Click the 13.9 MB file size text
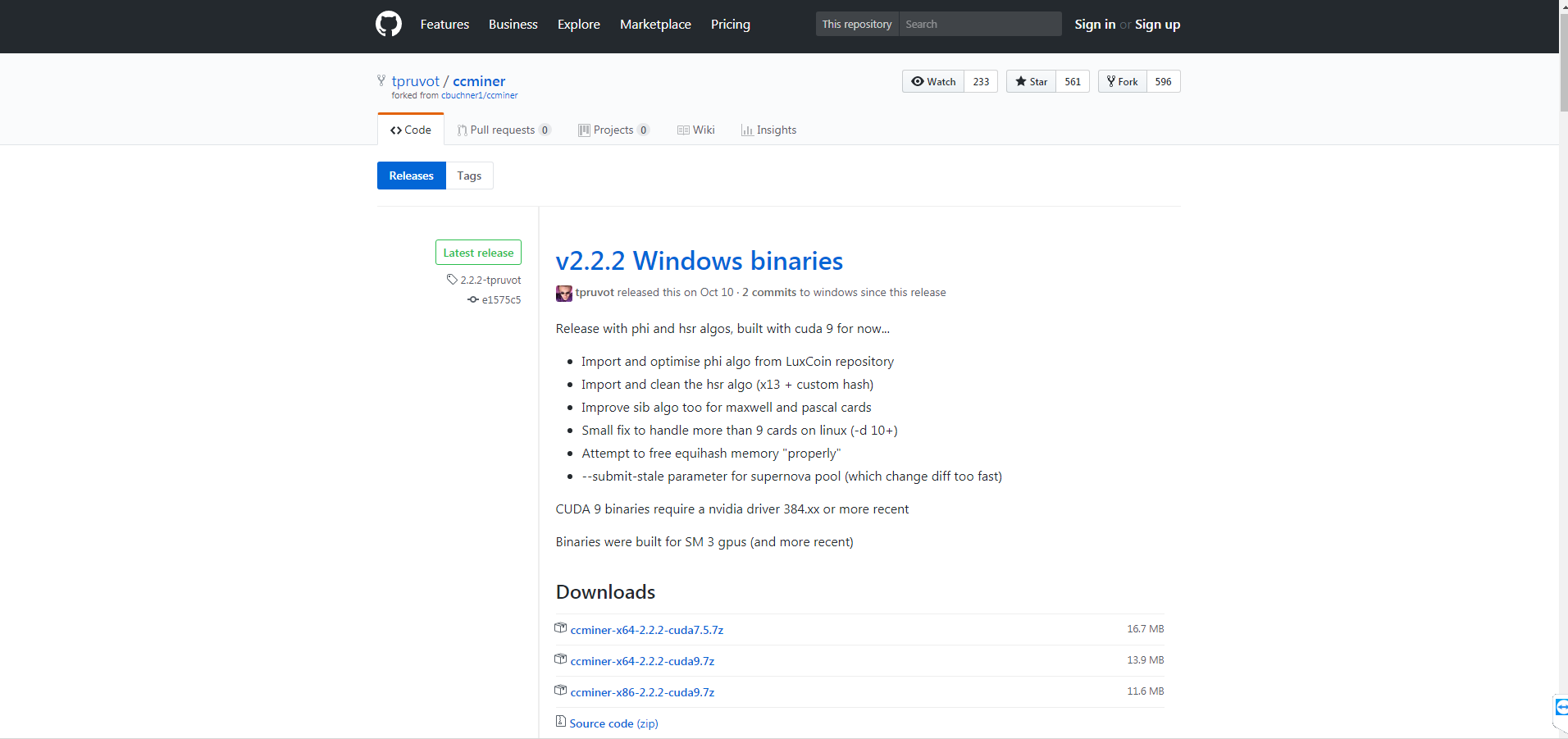The height and width of the screenshot is (739, 1568). pos(1145,660)
